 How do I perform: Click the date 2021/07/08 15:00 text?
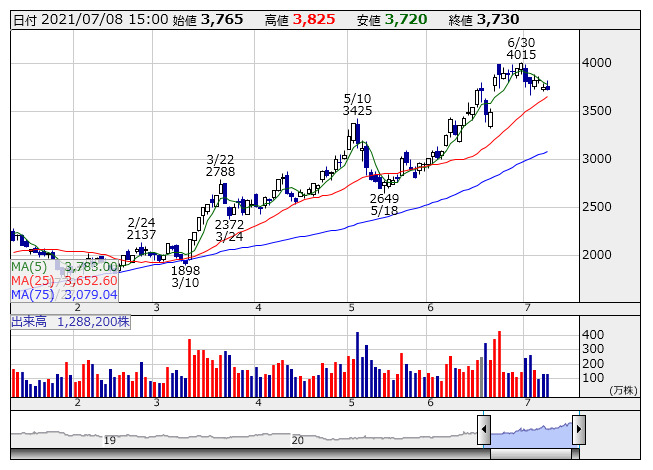(105, 20)
